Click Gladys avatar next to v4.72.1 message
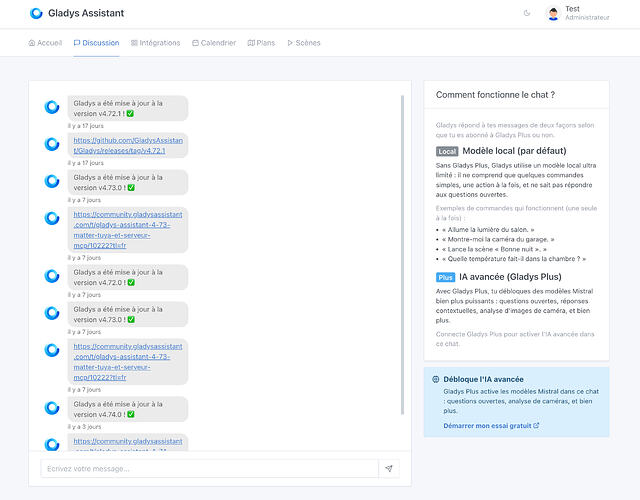This screenshot has width=640, height=500. click(52, 107)
